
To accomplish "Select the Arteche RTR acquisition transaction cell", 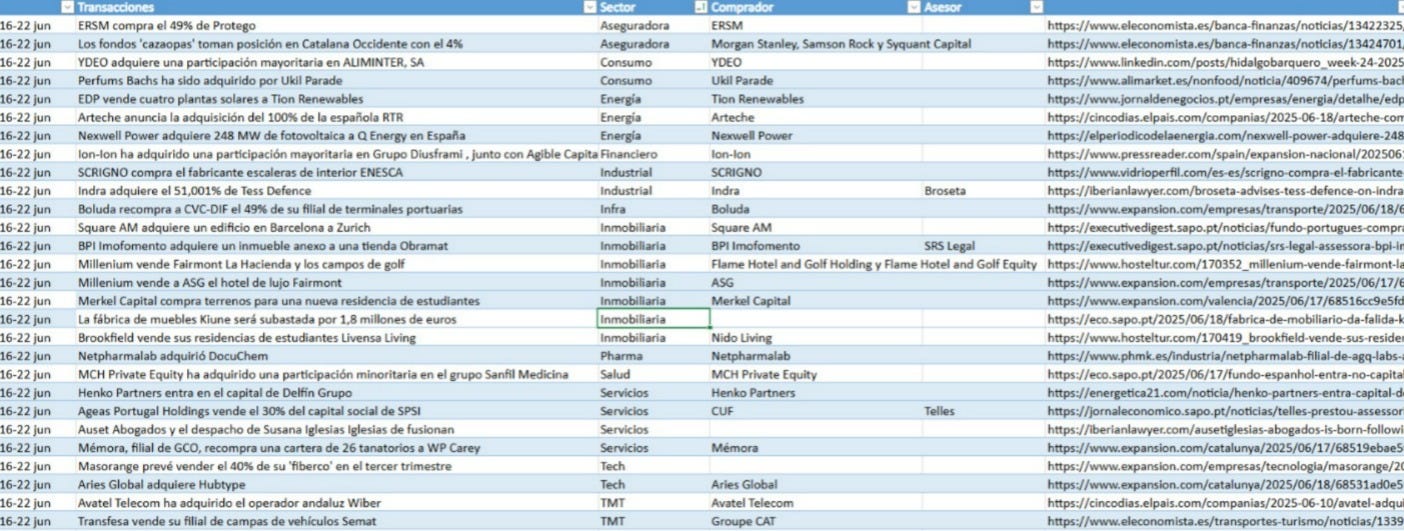I will point(336,117).
